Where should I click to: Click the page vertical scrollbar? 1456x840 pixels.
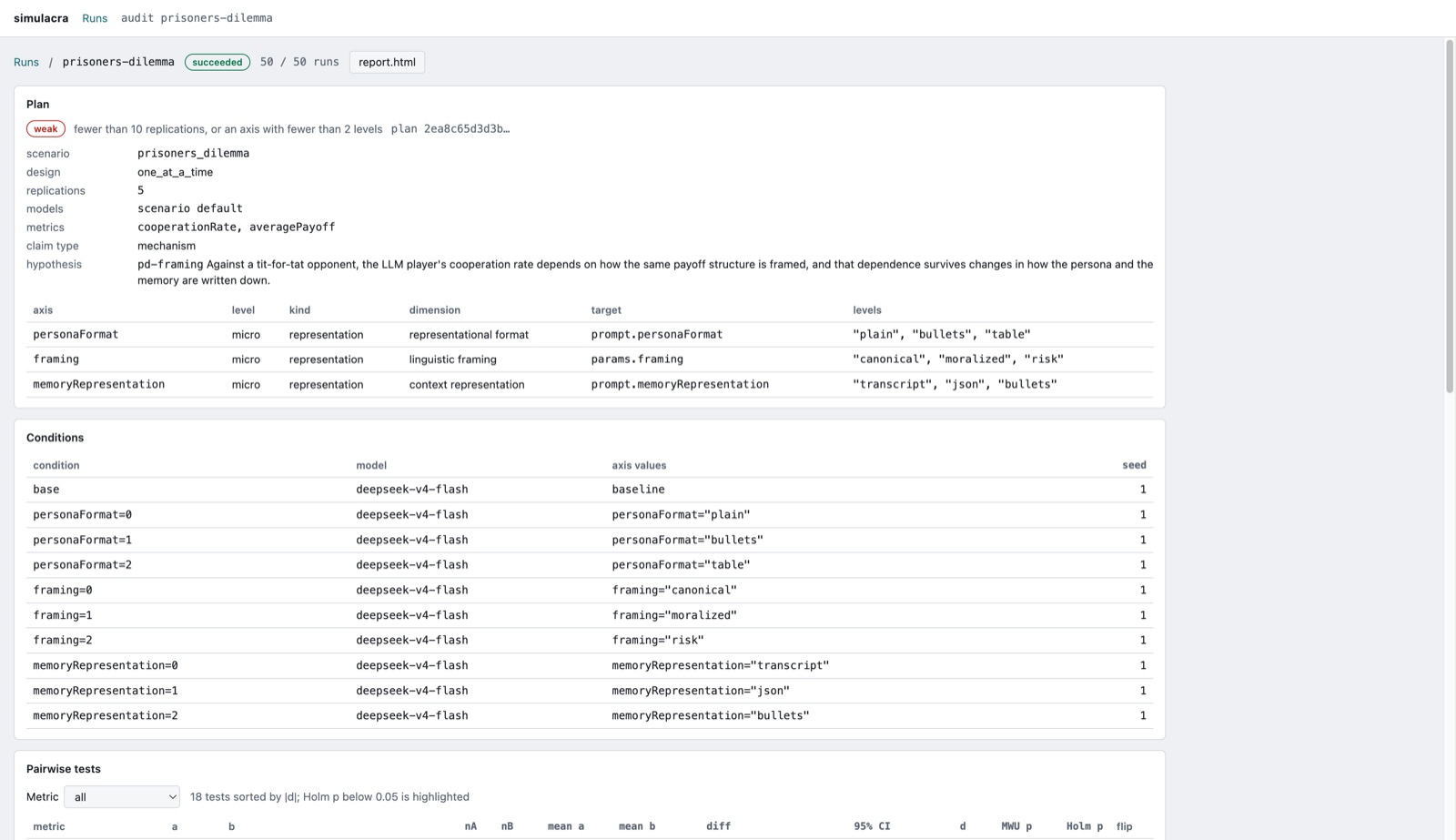point(1450,217)
